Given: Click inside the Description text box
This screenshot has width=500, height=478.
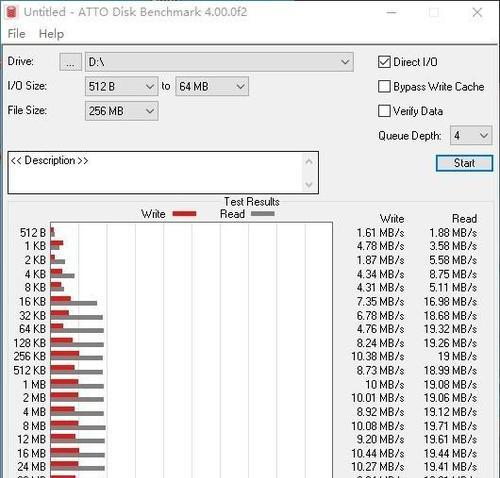Looking at the screenshot, I should coord(155,173).
